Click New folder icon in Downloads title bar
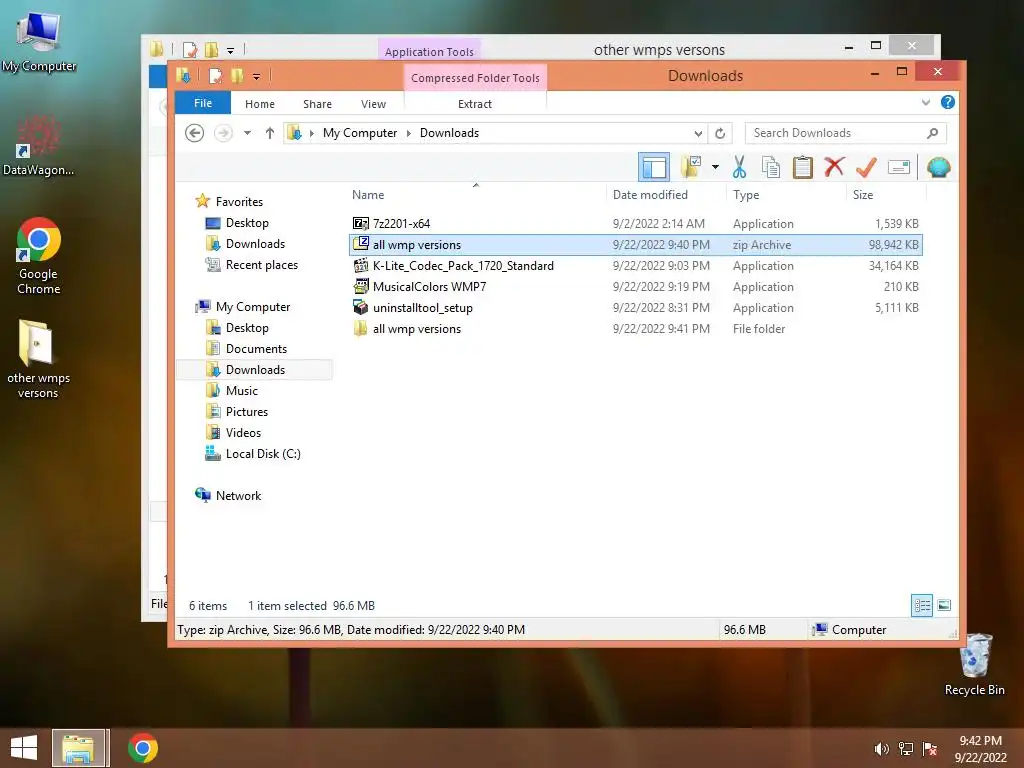Viewport: 1024px width, 768px height. tap(236, 76)
